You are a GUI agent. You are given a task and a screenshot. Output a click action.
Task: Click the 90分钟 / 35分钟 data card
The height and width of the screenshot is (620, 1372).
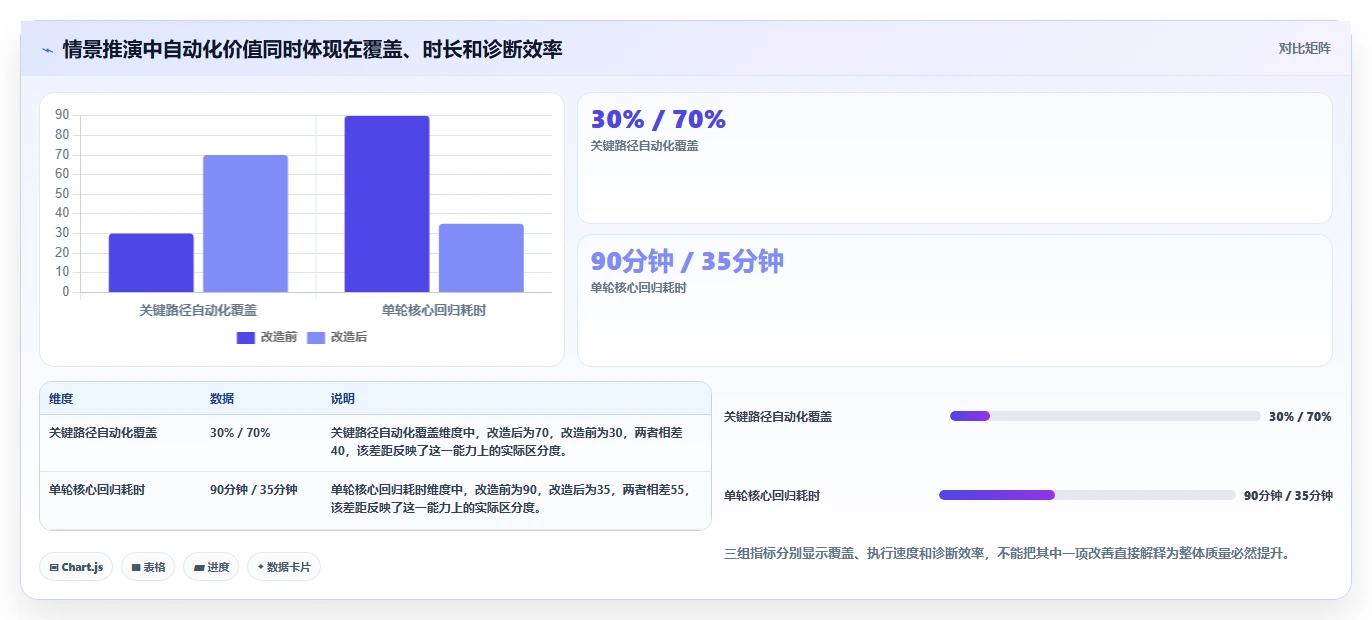click(955, 300)
